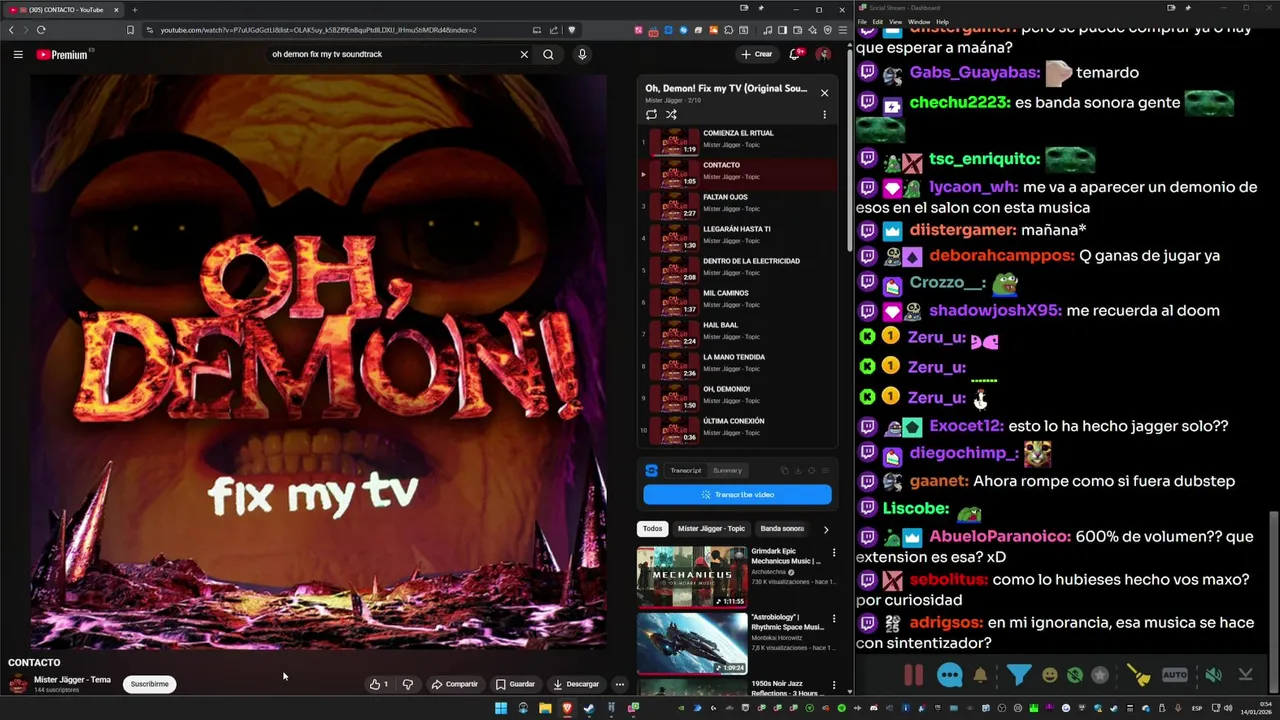Switch to the Transcript tab
Screen dimensions: 1280x720
[x=686, y=470]
